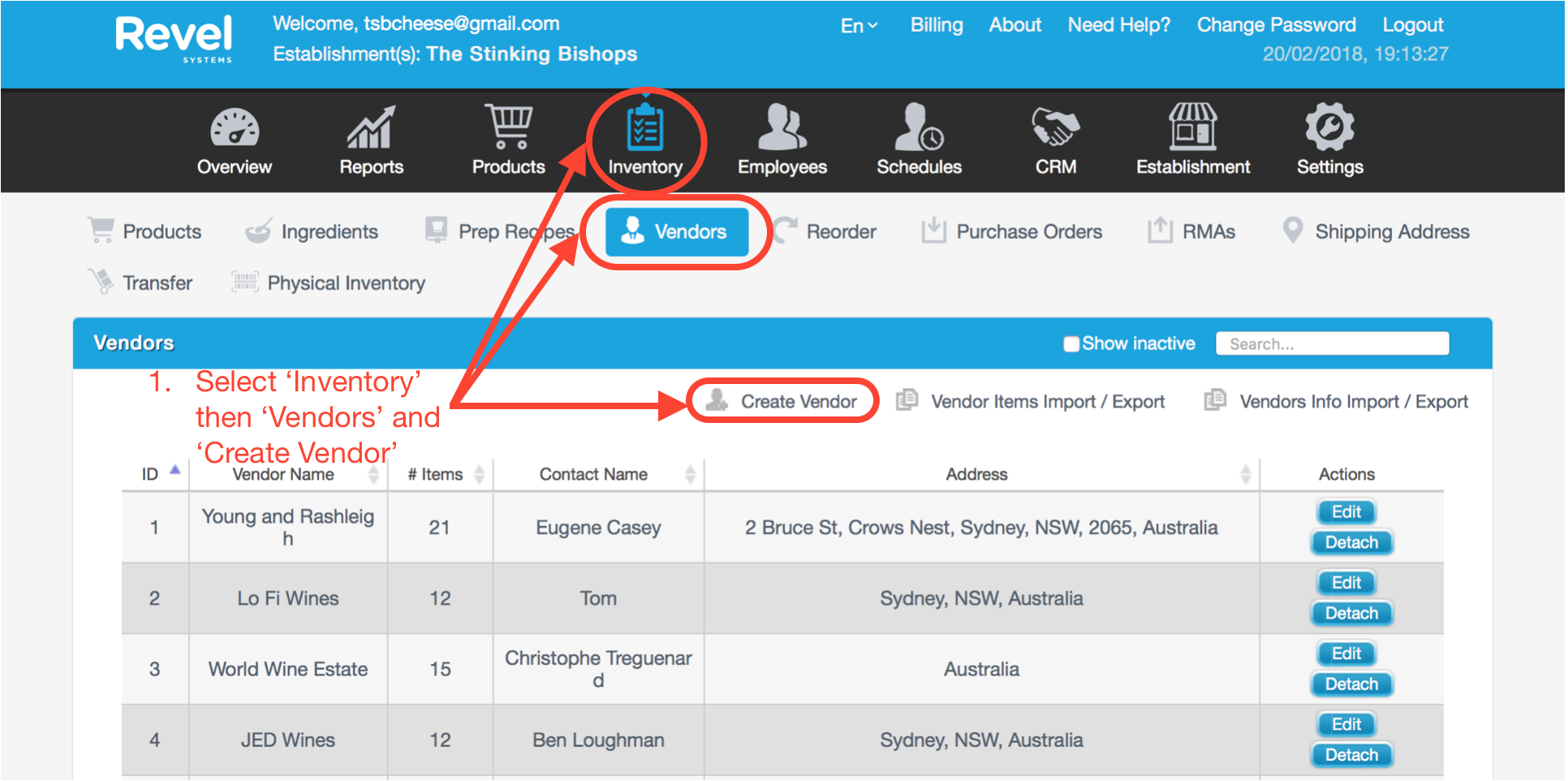Detach the Lo Fi Wines vendor
Viewport: 1568px width, 781px height.
[x=1351, y=613]
